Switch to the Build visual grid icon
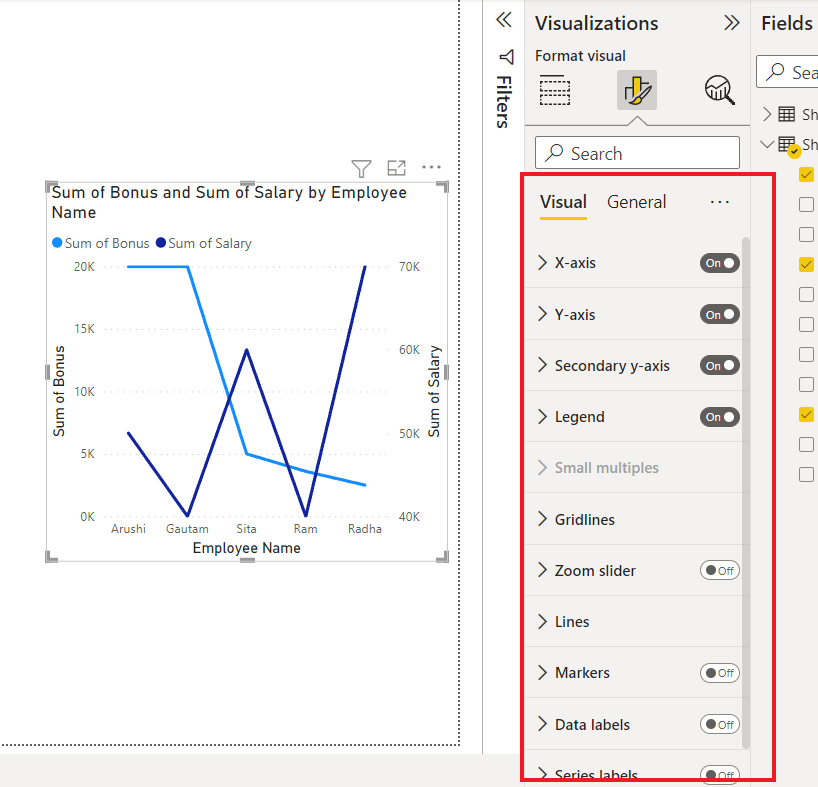 coord(554,91)
